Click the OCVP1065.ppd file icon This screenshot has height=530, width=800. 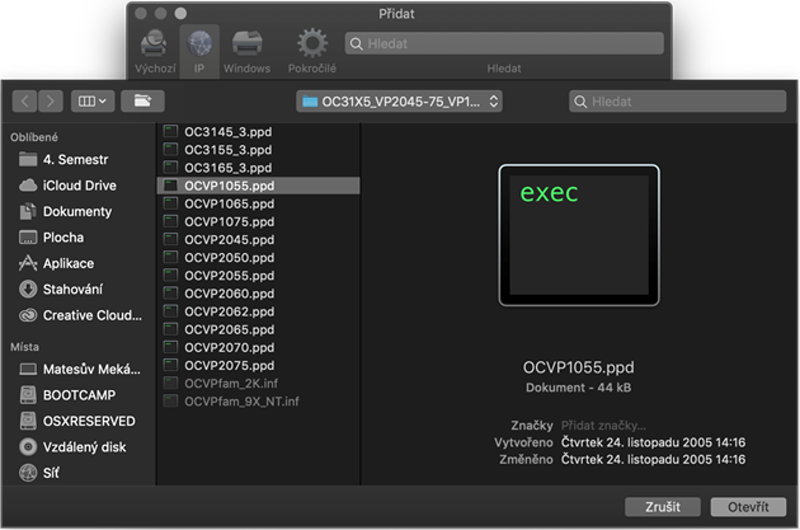170,204
